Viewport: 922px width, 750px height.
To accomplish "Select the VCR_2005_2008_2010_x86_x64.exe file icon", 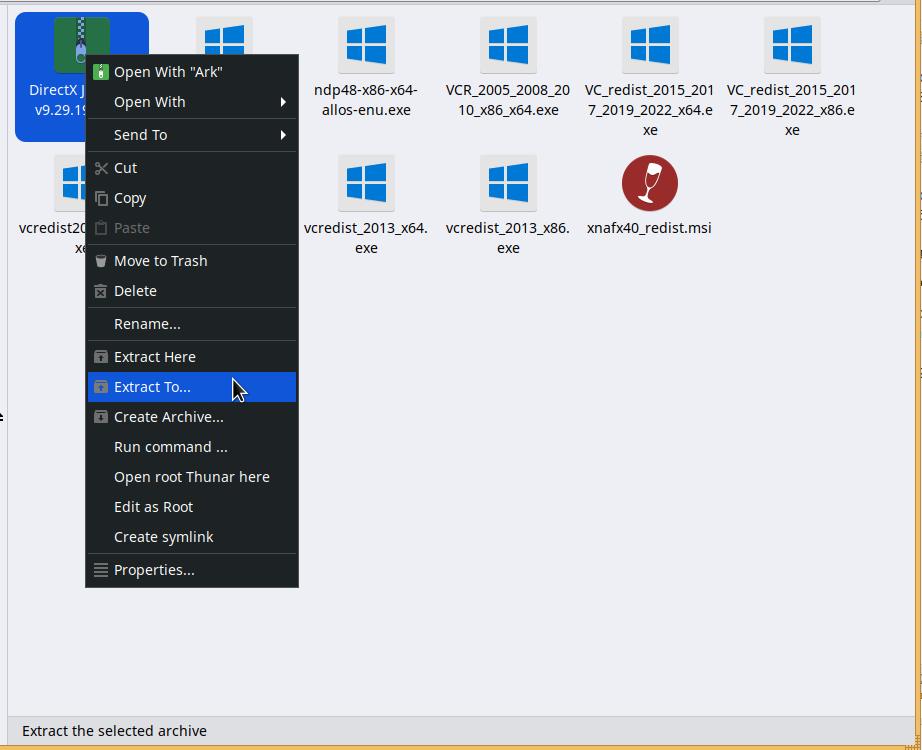I will tap(508, 45).
